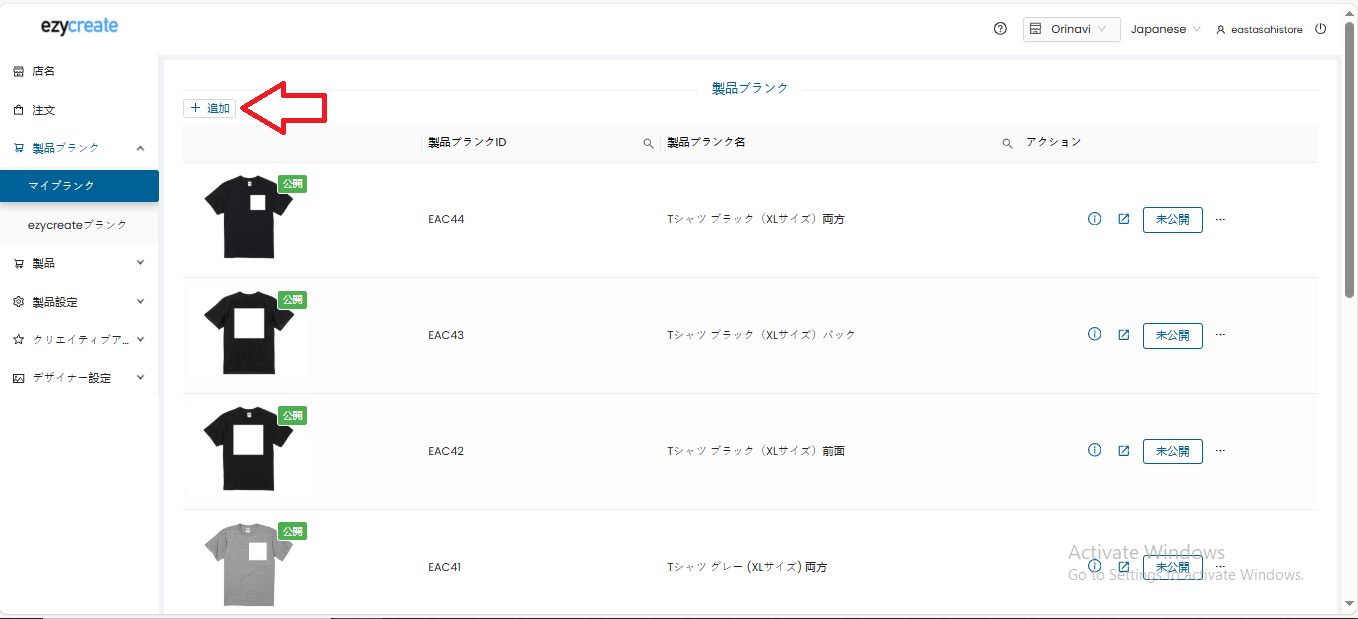Open info icon for EAC44 blank
Image resolution: width=1358 pixels, height=619 pixels.
1094,219
